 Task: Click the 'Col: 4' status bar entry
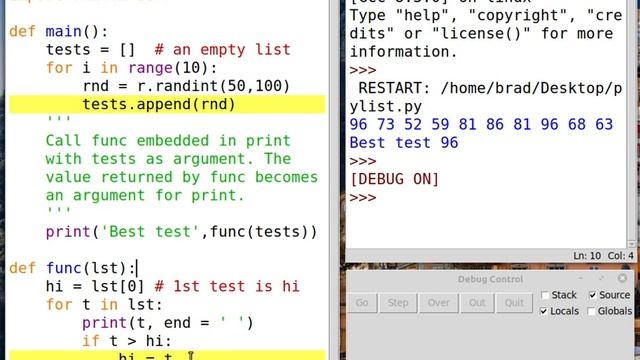[x=620, y=256]
